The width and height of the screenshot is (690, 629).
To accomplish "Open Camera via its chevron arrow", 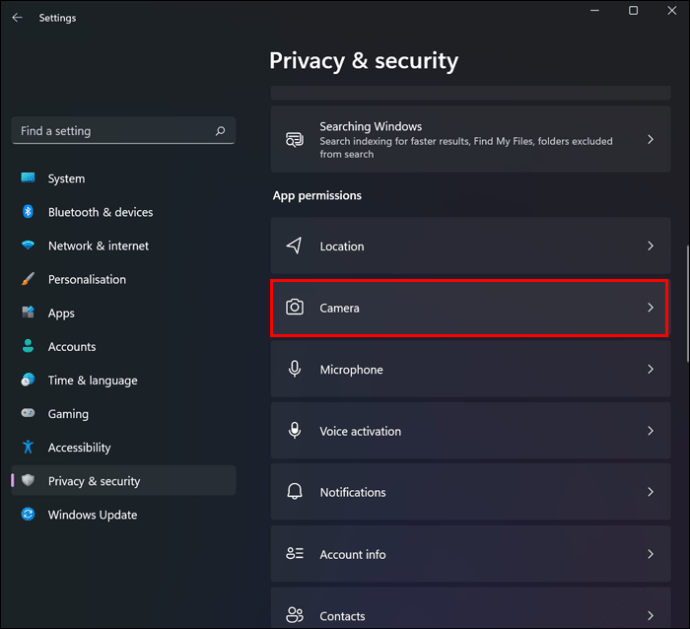I will [x=650, y=307].
